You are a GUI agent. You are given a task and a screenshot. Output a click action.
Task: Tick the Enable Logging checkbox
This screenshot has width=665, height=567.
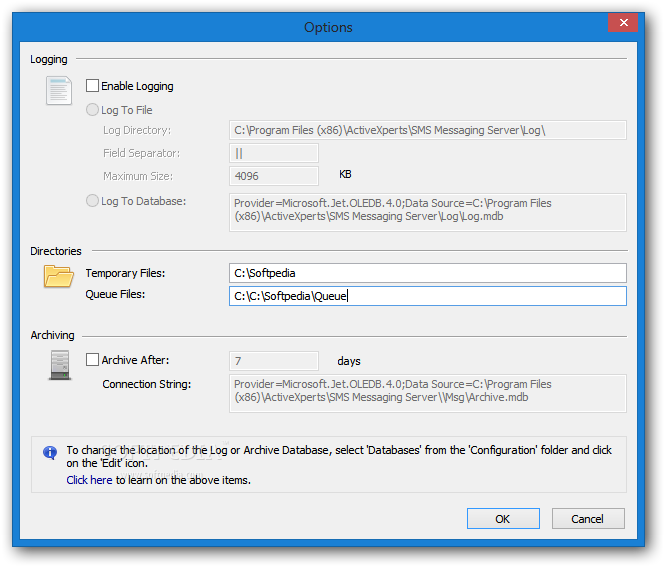tap(92, 86)
